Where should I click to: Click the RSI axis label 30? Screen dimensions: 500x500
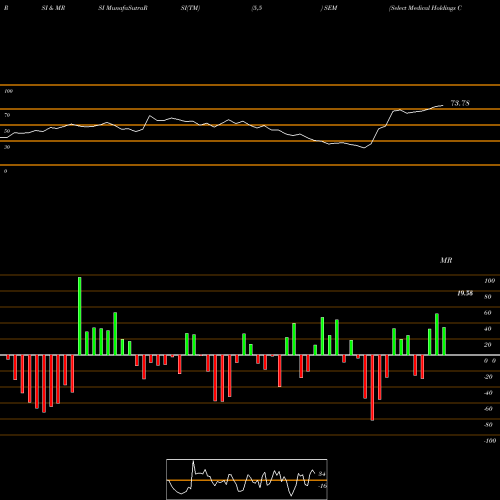click(x=7, y=147)
